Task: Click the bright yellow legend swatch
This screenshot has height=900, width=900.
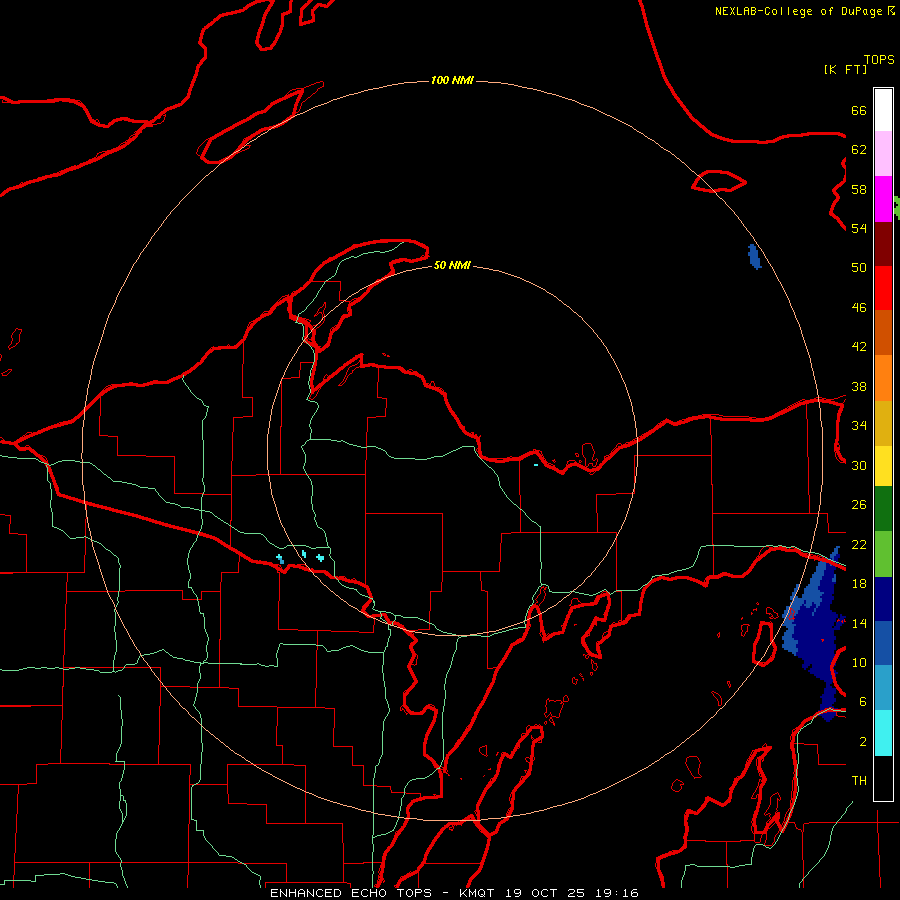Action: click(x=883, y=466)
